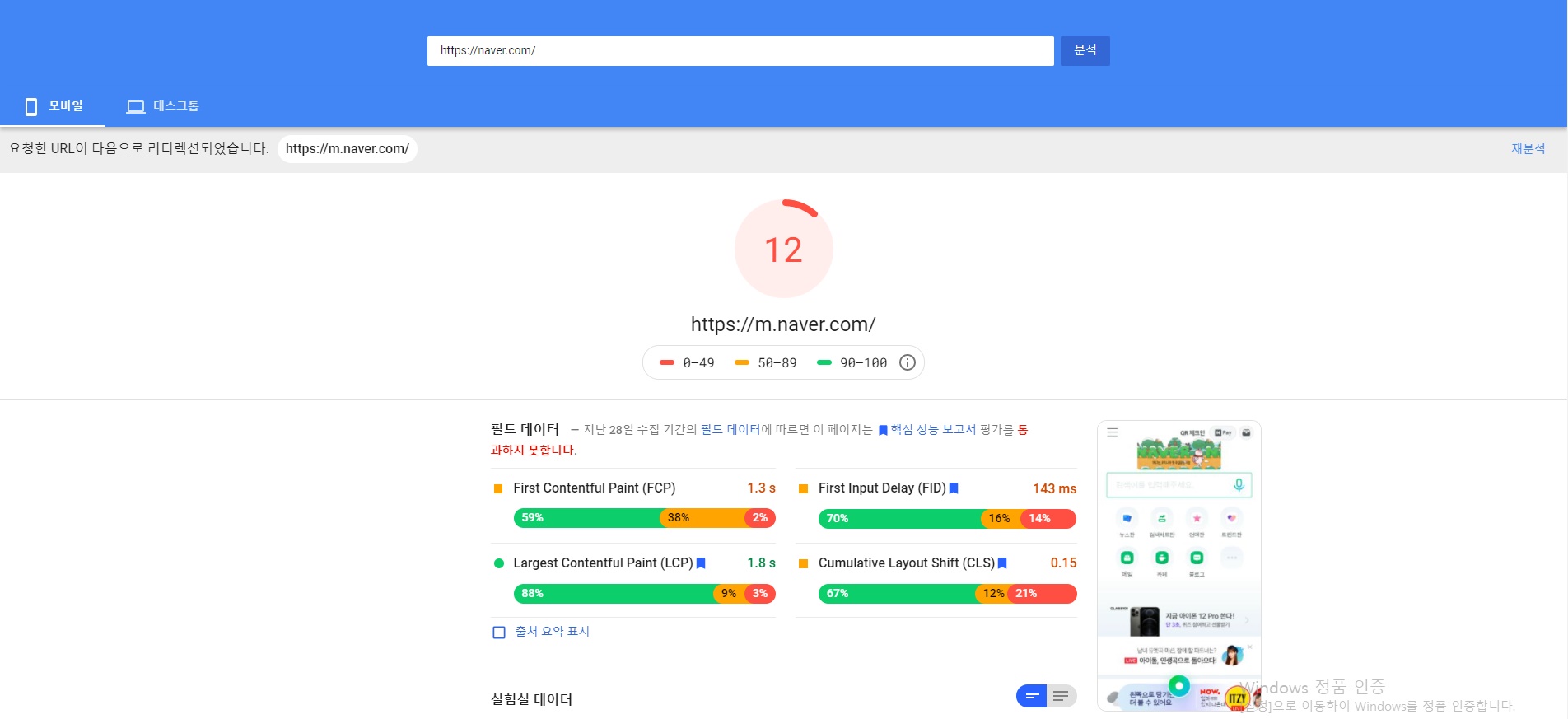Click the 0–49 red score legend

point(687,363)
